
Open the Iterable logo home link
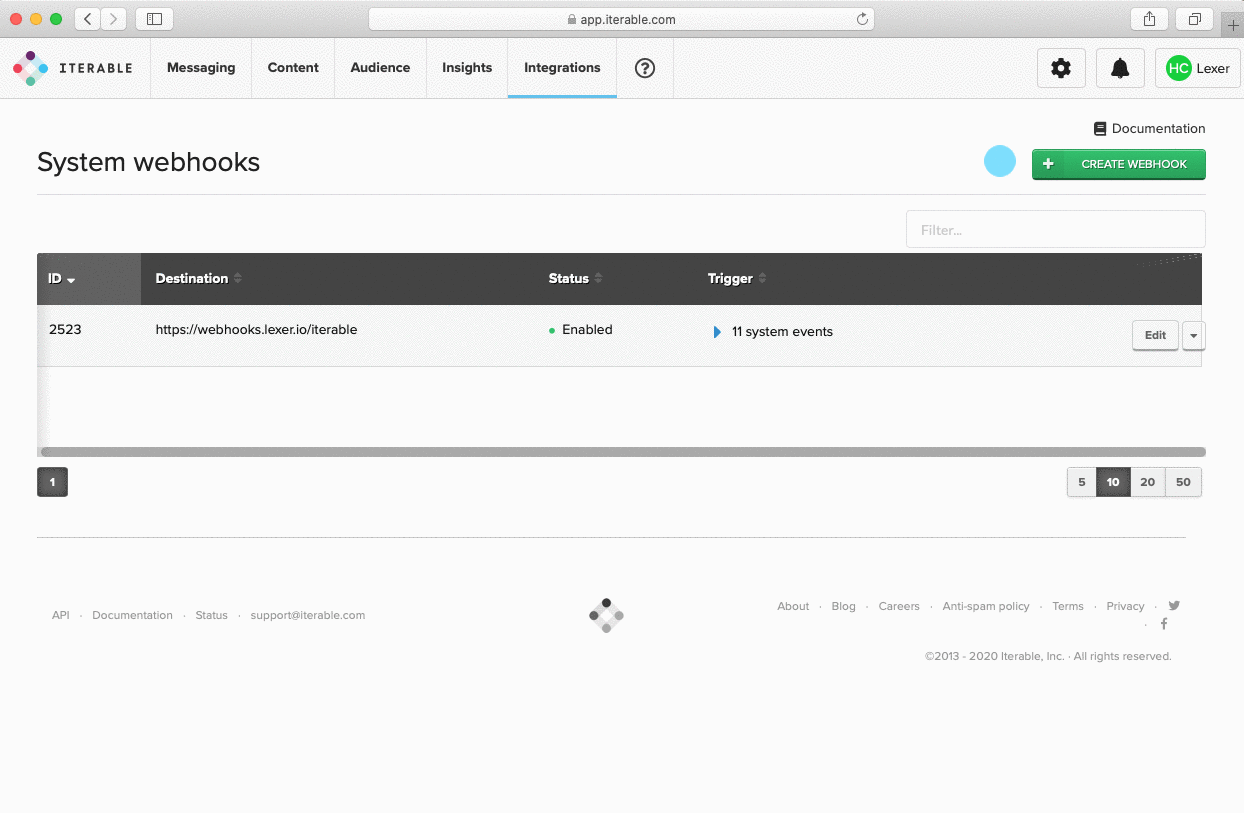[x=72, y=68]
